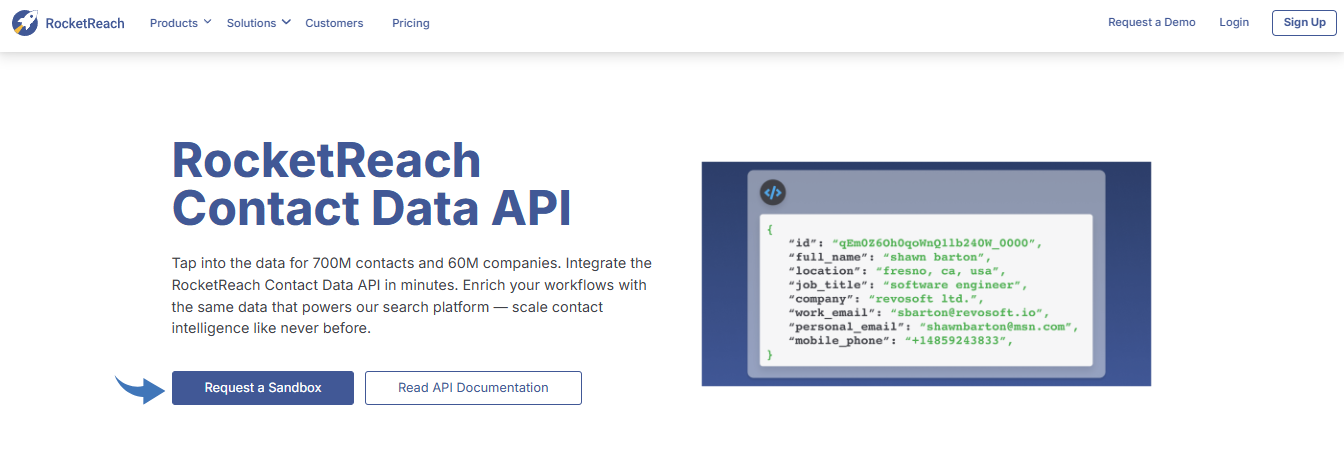
Task: Click the "personal_email" line in code sample
Action: pyautogui.click(x=933, y=327)
